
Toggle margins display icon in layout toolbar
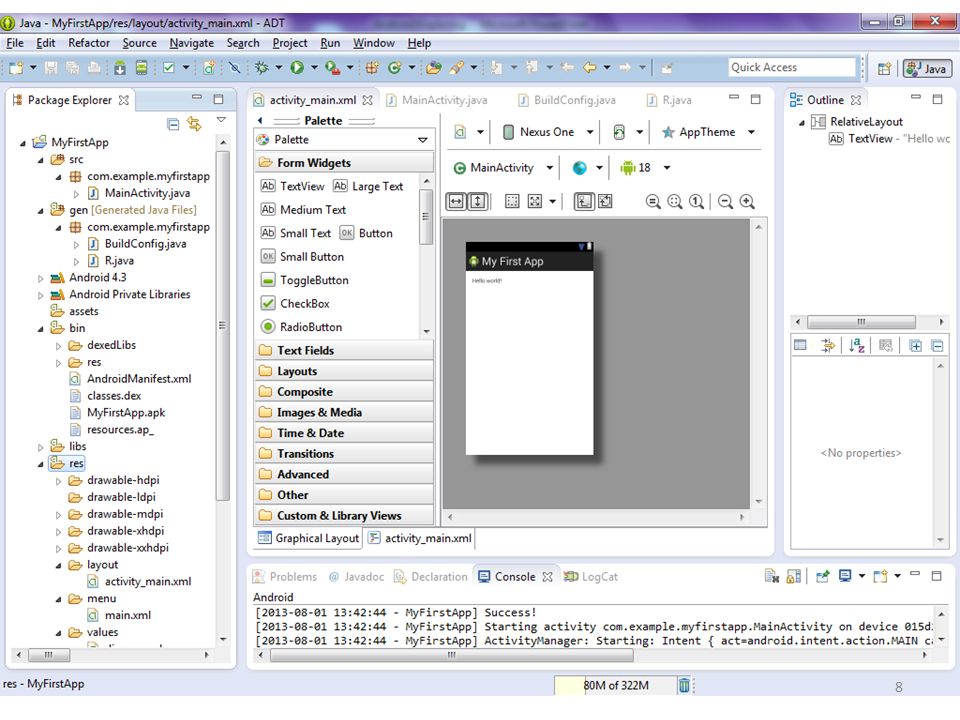512,201
